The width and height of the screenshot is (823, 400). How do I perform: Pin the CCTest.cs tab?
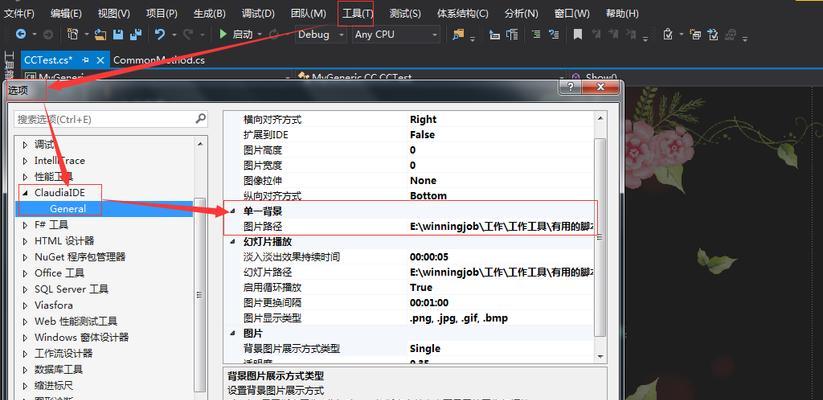86,60
